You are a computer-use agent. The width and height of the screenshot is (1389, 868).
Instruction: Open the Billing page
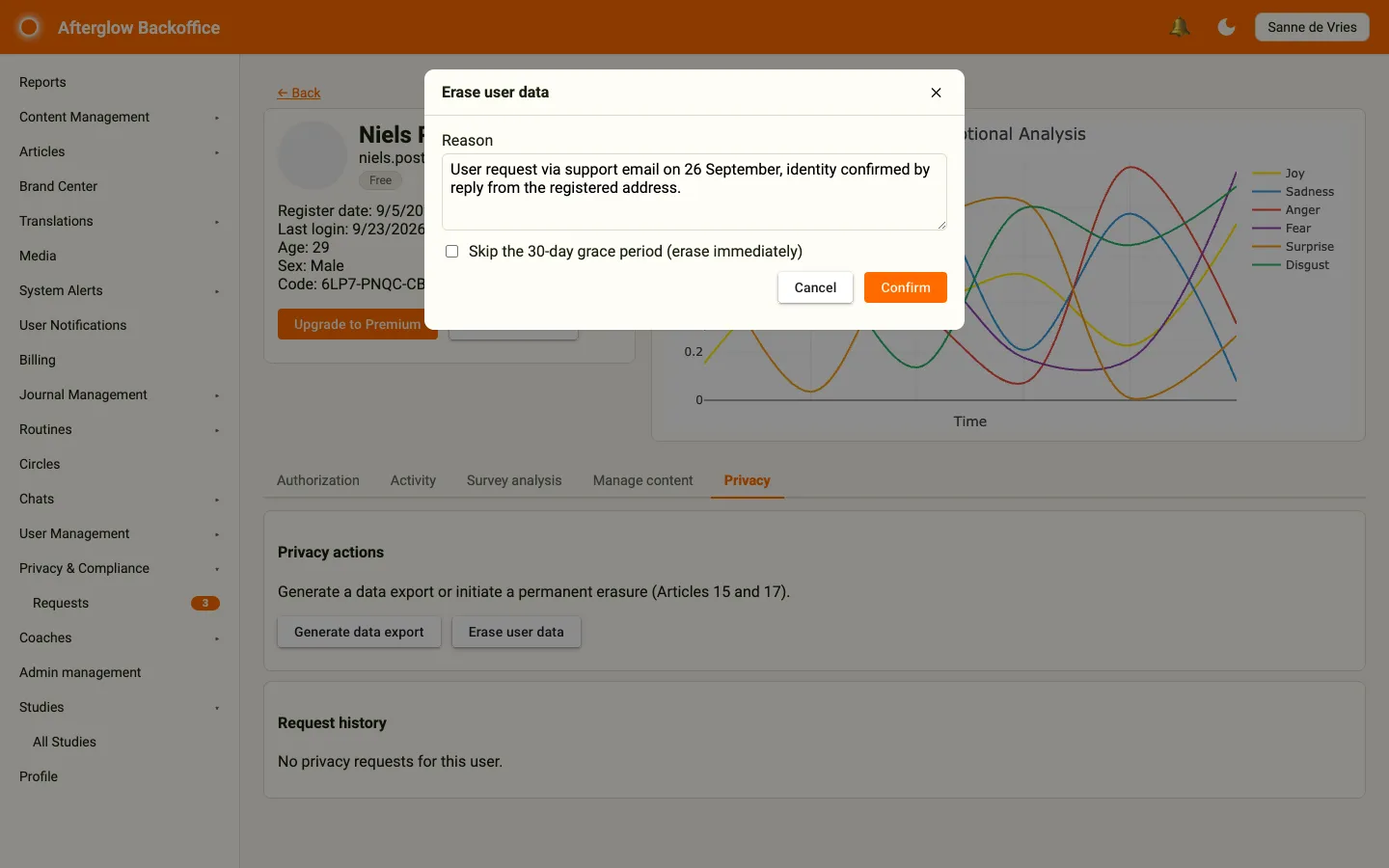coord(120,360)
